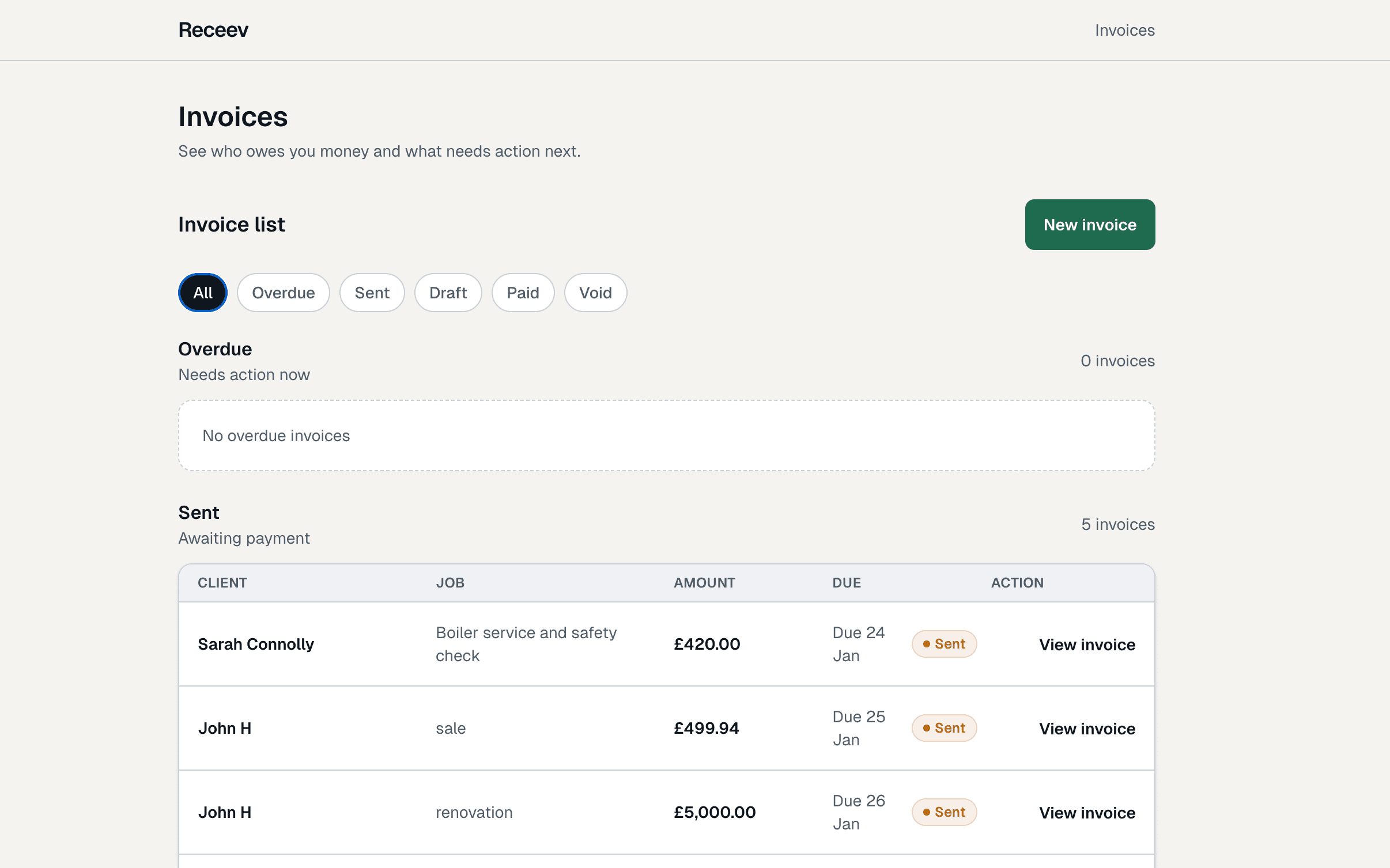Click the Sent status badge on Sarah Connolly's row
Image resolution: width=1390 pixels, height=868 pixels.
[943, 643]
